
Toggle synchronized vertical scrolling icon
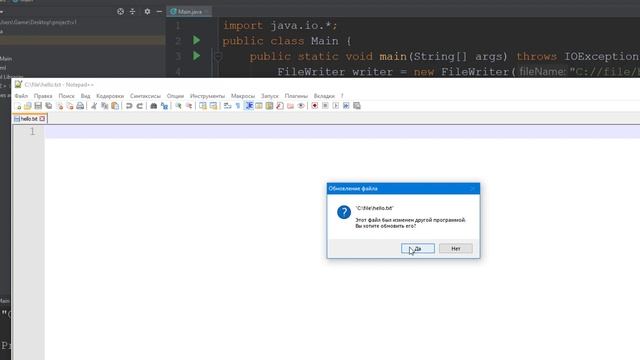(x=203, y=106)
